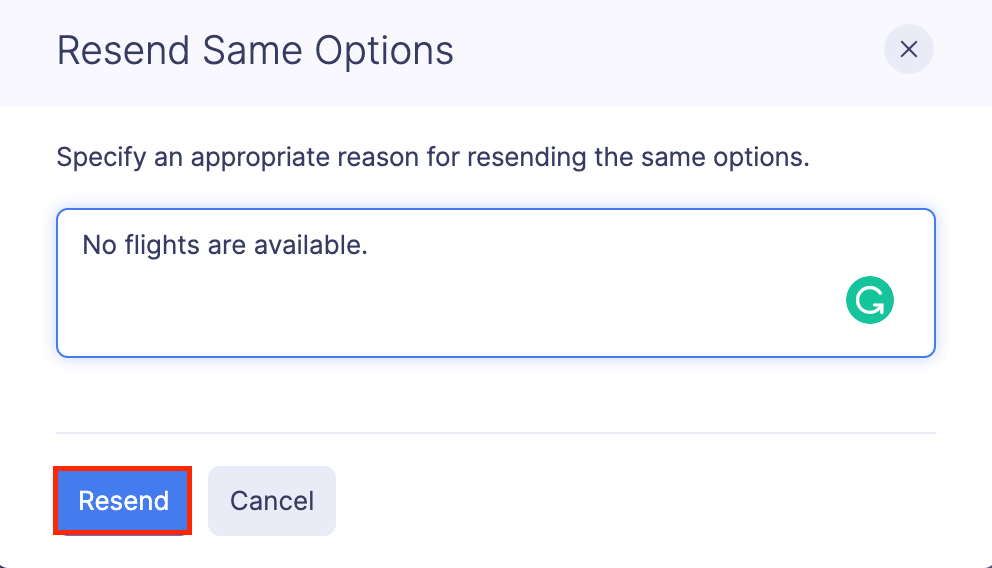Click empty footer area right of Cancel
The height and width of the screenshot is (568, 992).
tap(640, 501)
